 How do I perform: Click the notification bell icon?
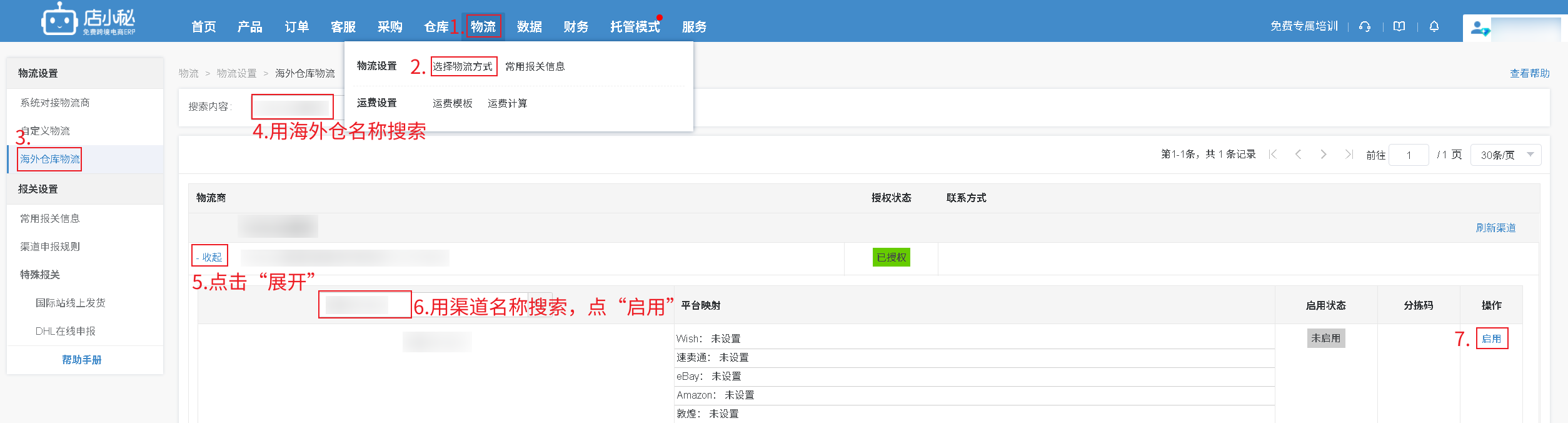pyautogui.click(x=1434, y=26)
